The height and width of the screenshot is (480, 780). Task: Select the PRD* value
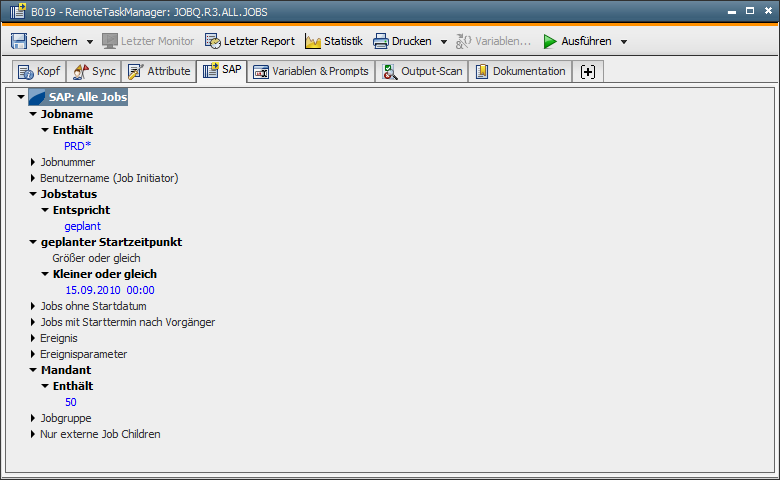78,146
